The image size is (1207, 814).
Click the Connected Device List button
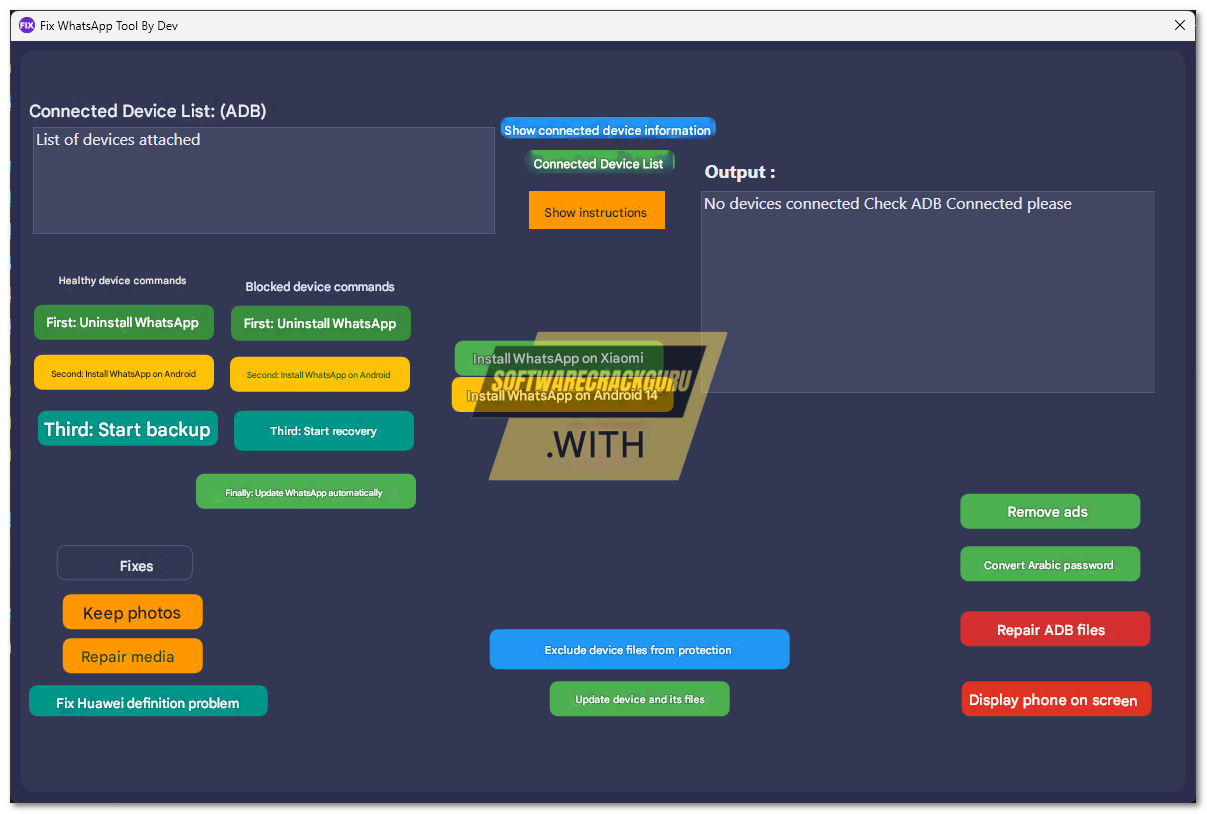pyautogui.click(x=599, y=163)
